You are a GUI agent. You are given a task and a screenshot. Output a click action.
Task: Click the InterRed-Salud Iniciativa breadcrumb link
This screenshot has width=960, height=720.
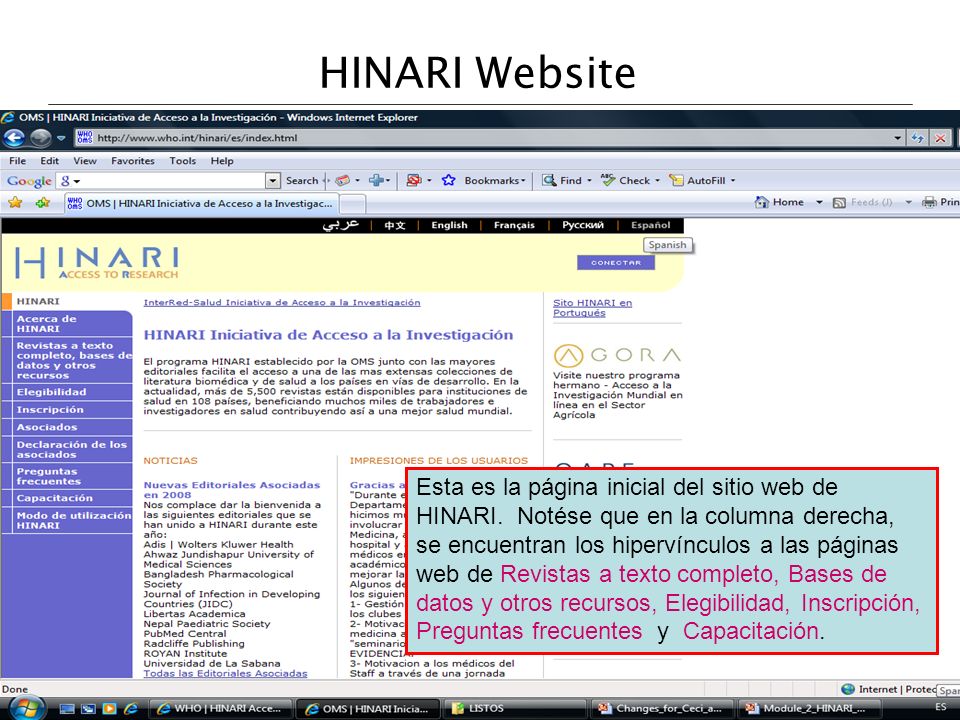point(282,302)
